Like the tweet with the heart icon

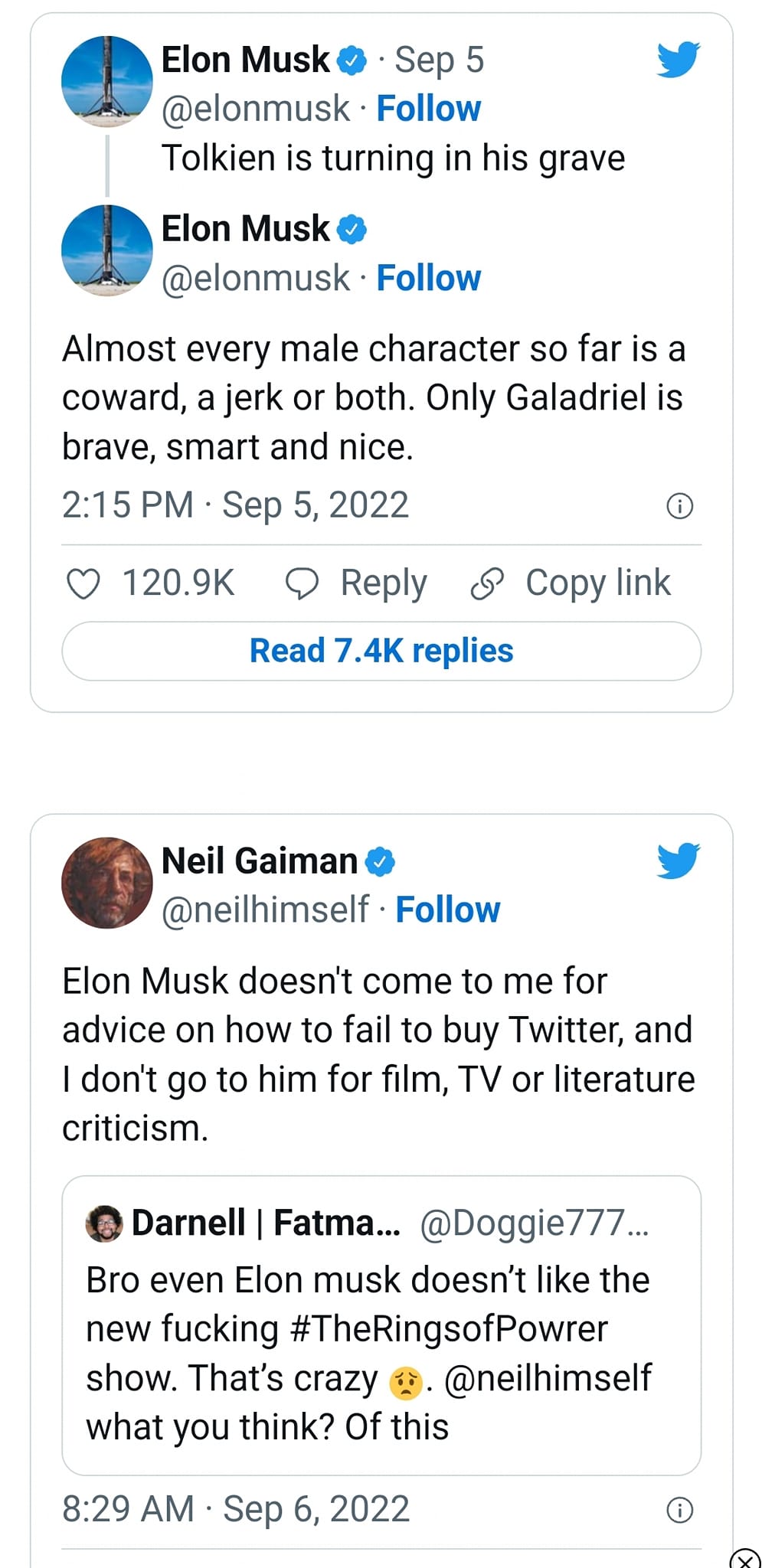point(83,583)
